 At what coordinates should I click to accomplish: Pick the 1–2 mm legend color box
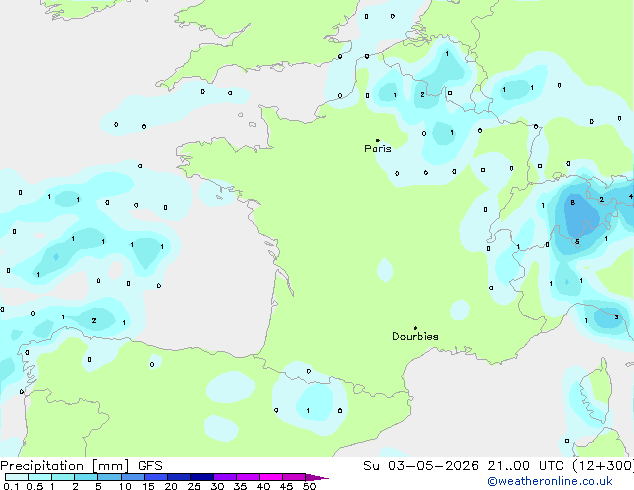coord(63,477)
